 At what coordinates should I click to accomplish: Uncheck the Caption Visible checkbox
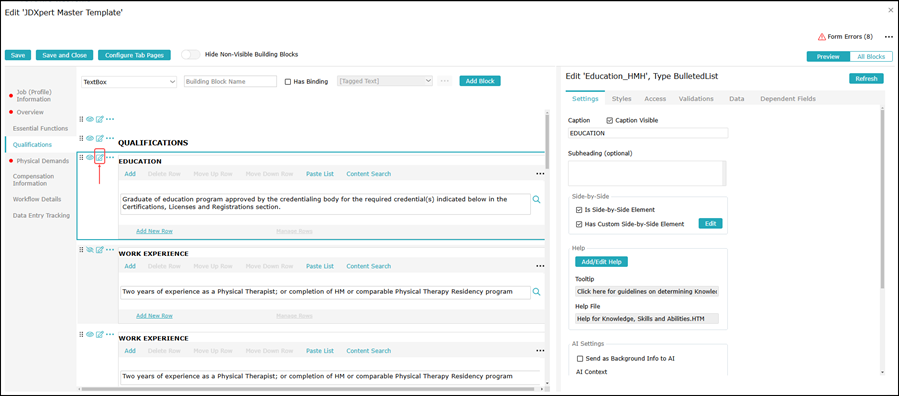point(609,120)
